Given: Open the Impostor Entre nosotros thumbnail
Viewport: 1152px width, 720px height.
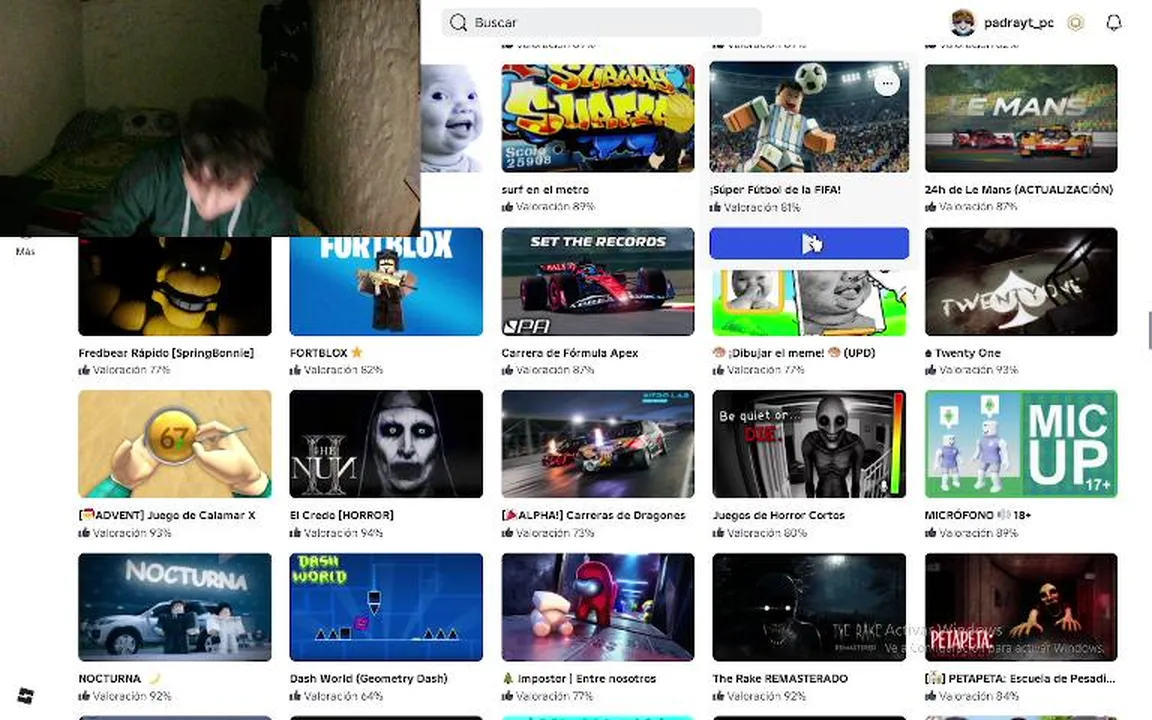Looking at the screenshot, I should pos(597,607).
